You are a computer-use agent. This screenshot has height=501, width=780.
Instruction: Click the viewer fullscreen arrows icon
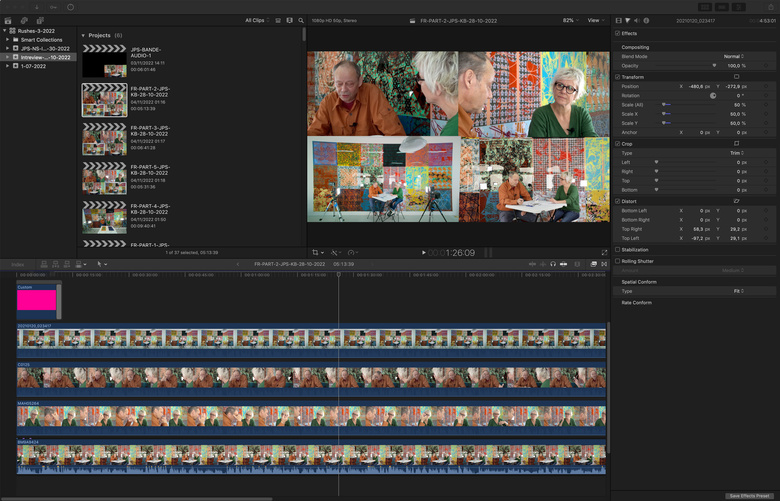click(605, 253)
